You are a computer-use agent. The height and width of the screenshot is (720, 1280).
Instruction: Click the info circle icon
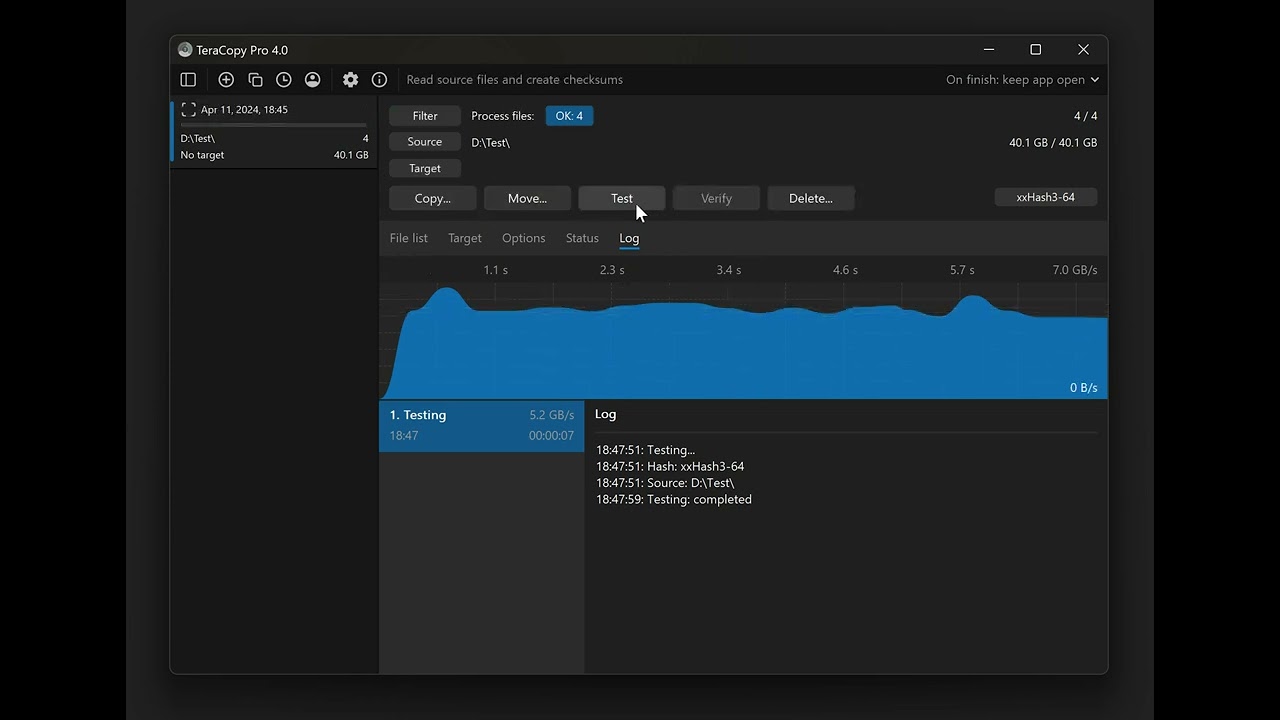point(379,80)
